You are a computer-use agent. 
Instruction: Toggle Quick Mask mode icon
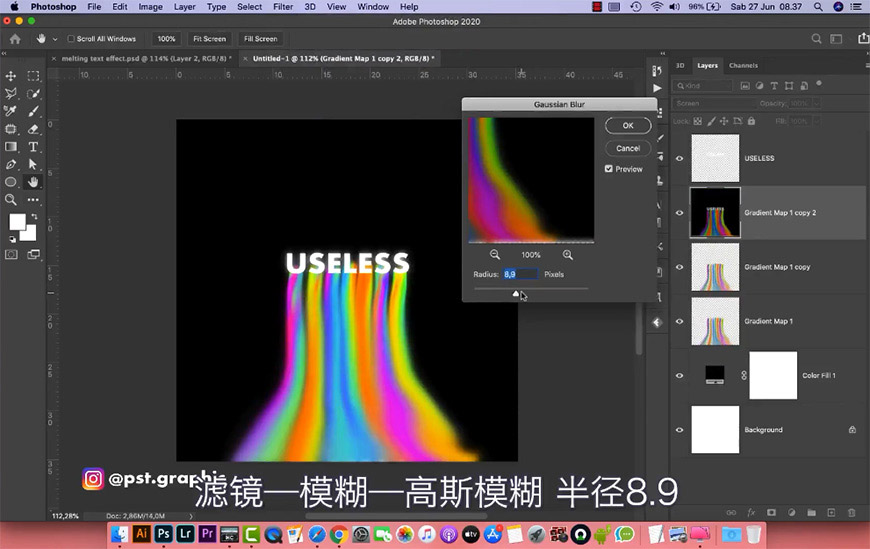pos(11,255)
